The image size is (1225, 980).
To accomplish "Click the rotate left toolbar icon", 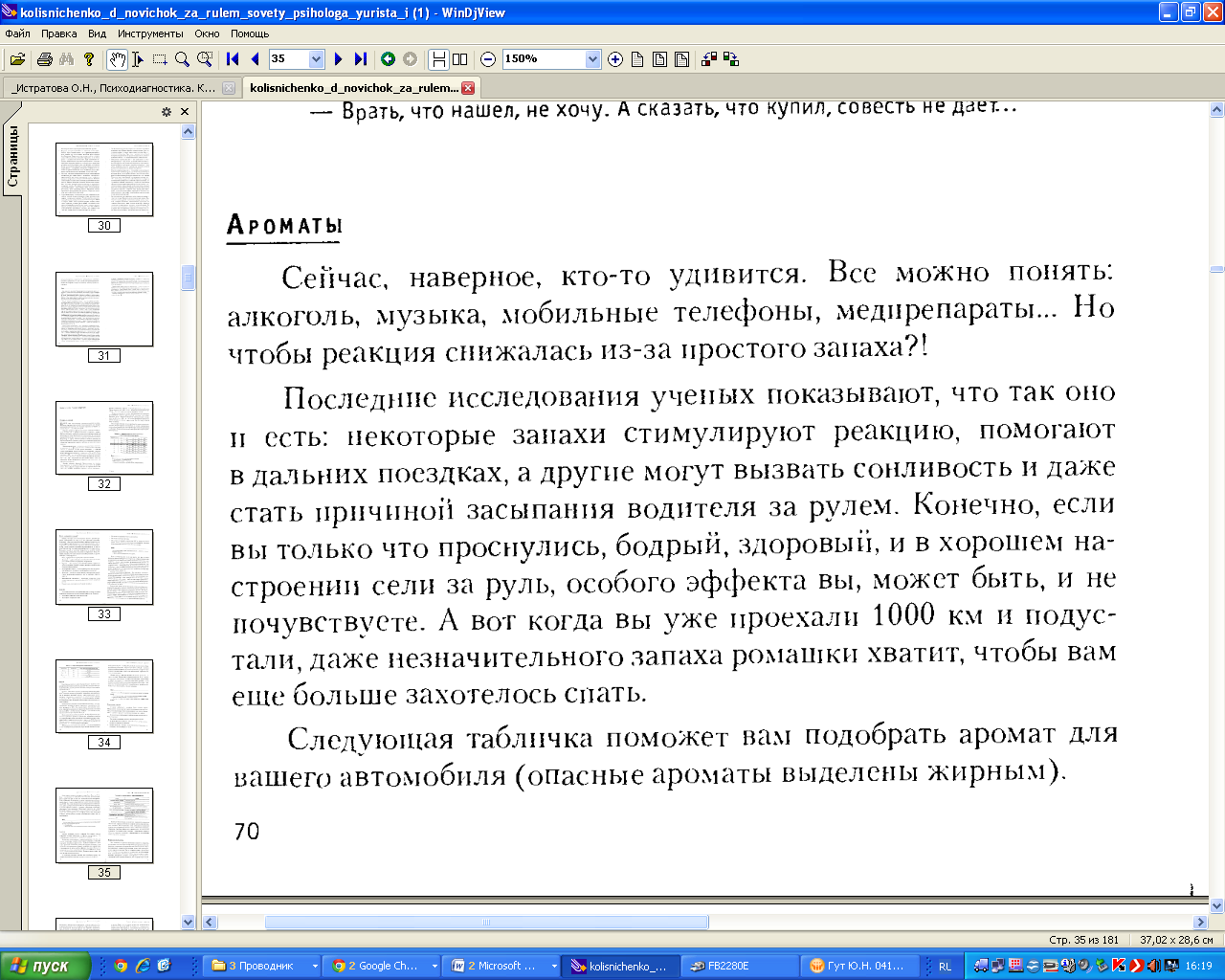I will click(x=709, y=59).
